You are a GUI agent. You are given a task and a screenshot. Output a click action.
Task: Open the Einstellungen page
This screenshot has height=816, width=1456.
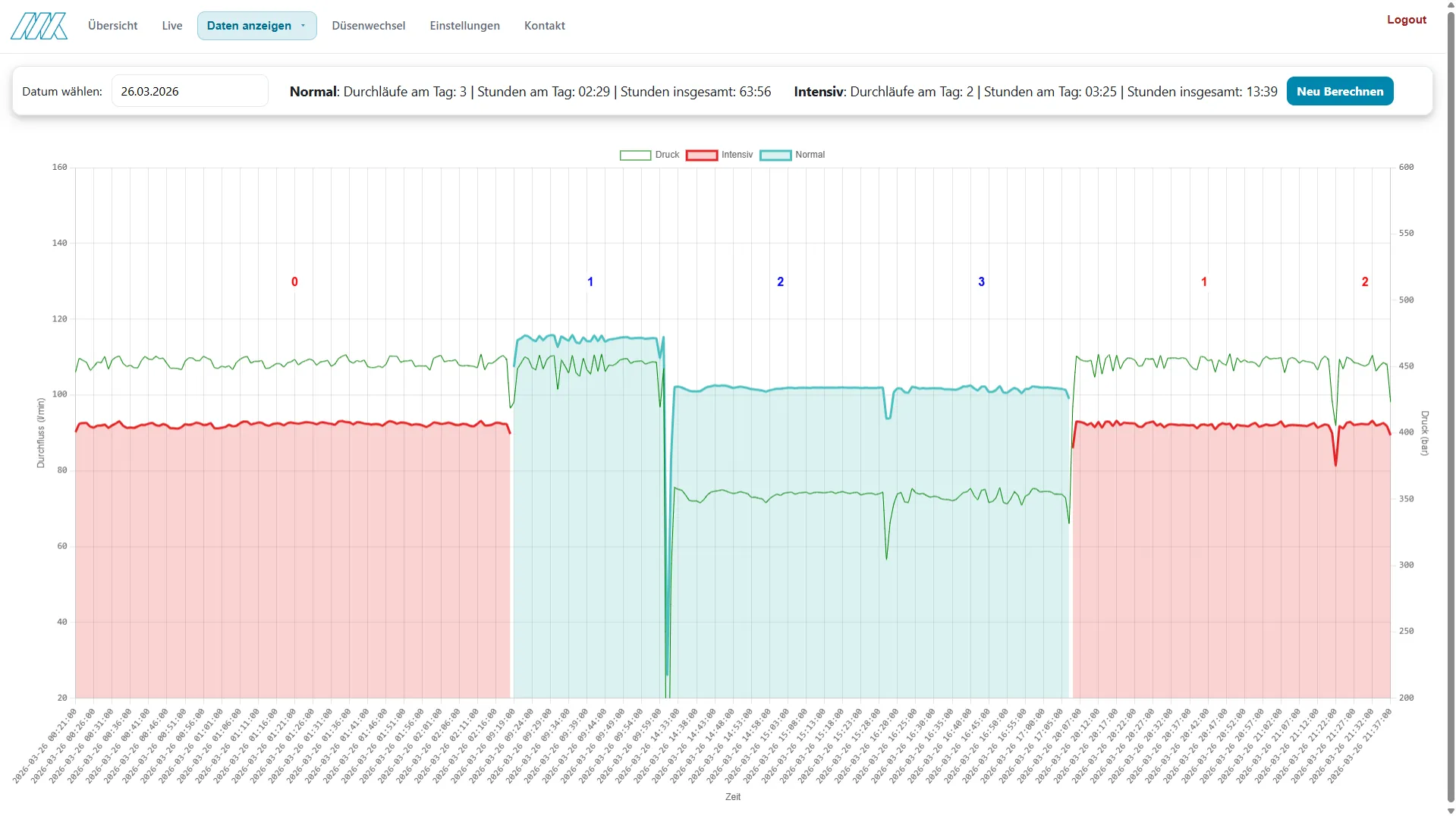pyautogui.click(x=465, y=26)
